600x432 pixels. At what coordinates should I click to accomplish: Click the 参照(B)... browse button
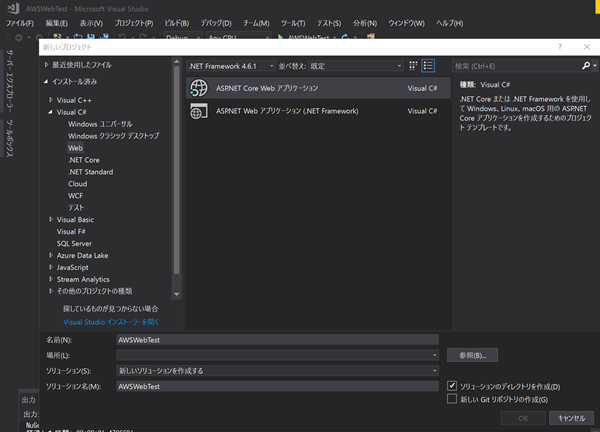[x=473, y=355]
